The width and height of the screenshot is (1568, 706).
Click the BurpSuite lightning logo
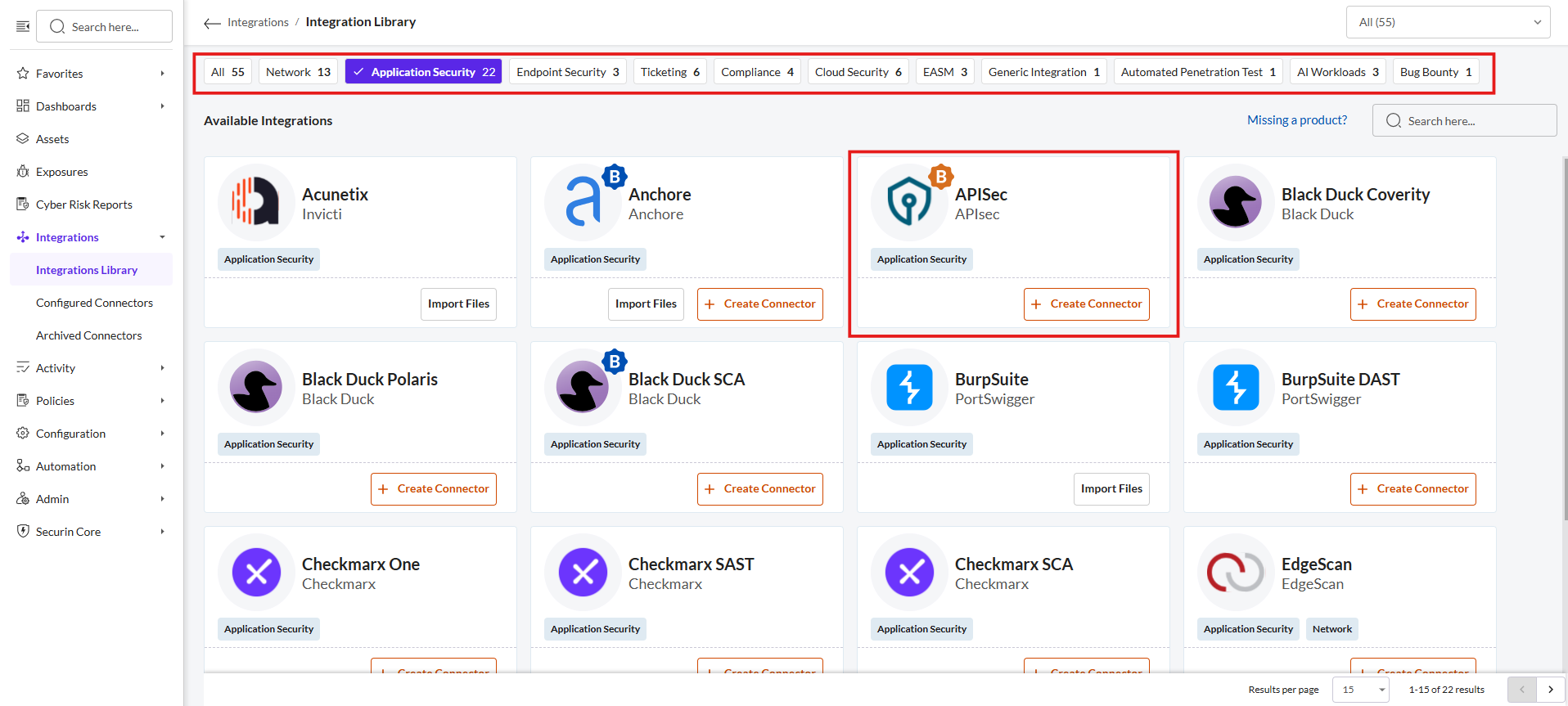tap(909, 386)
